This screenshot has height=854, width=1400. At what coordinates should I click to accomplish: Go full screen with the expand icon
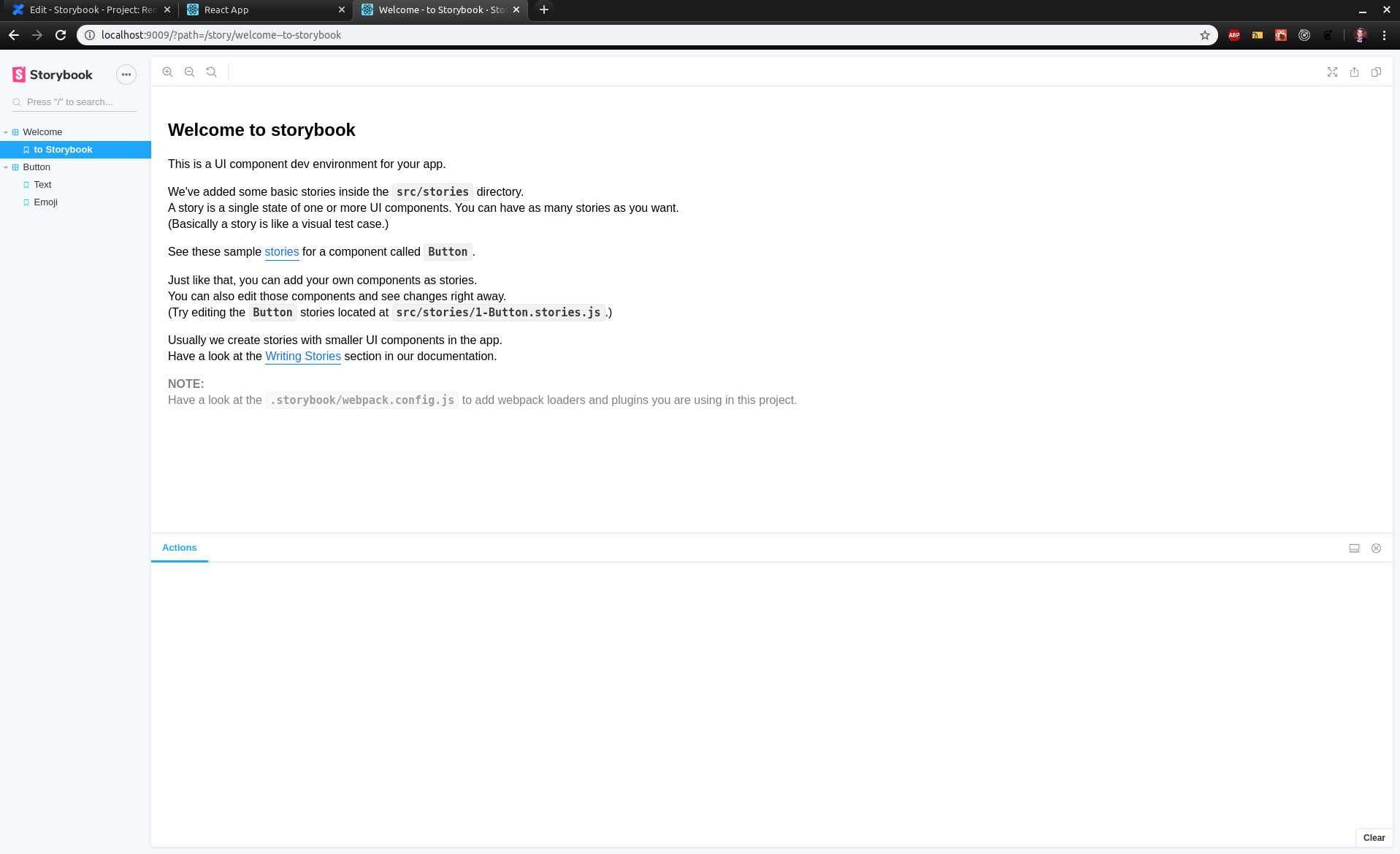coord(1332,72)
